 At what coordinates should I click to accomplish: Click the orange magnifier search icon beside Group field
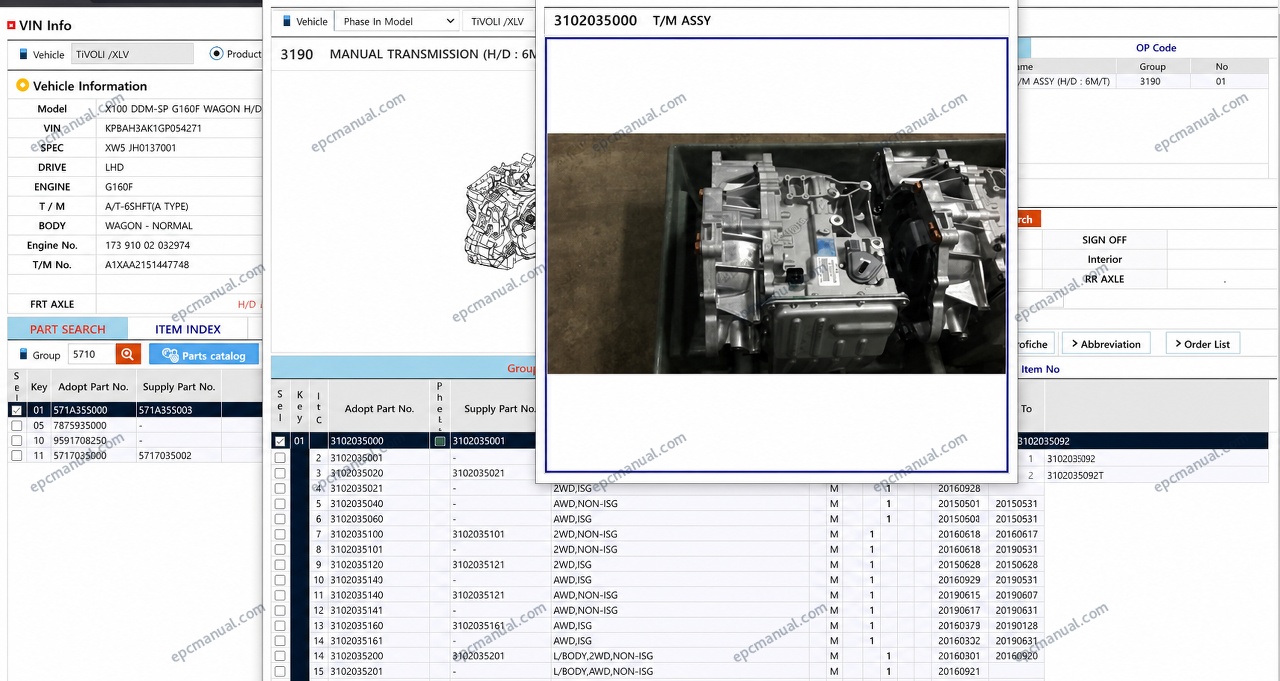128,354
